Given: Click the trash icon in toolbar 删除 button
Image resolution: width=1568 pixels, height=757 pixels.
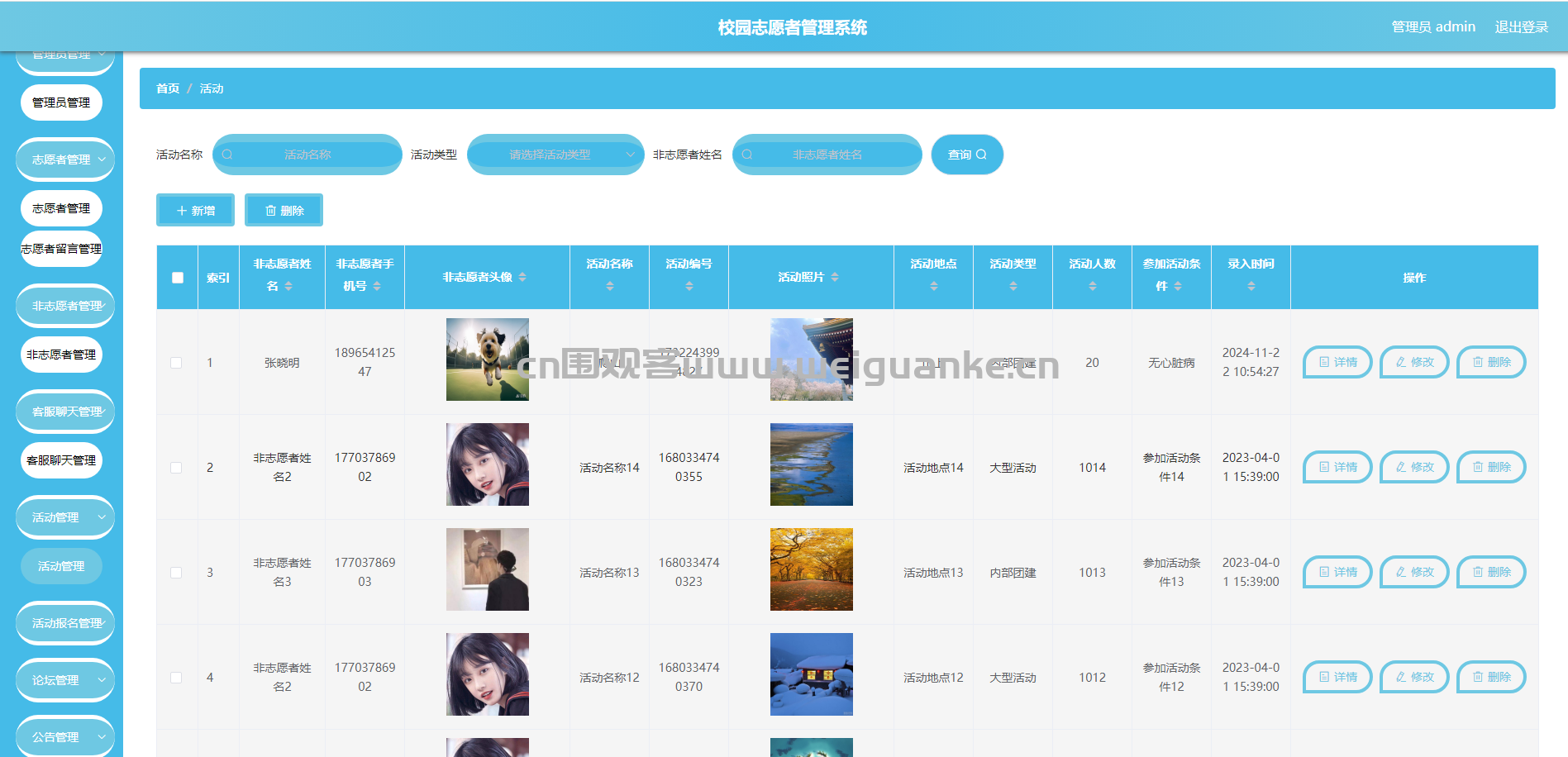Looking at the screenshot, I should [x=270, y=211].
